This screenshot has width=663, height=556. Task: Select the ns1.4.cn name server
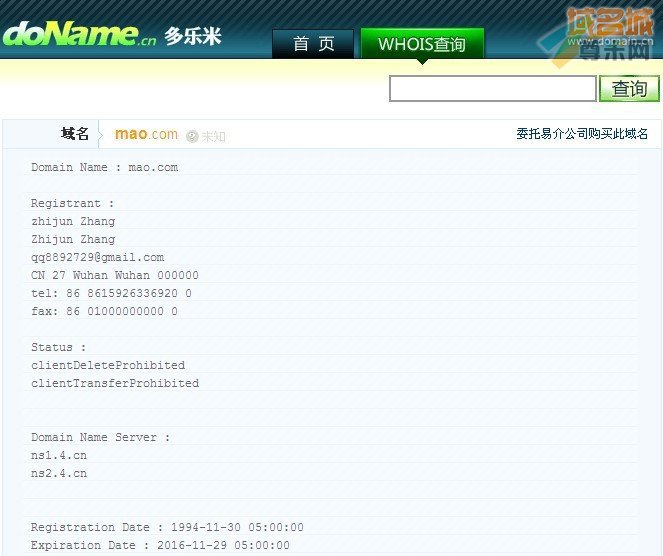(59, 455)
